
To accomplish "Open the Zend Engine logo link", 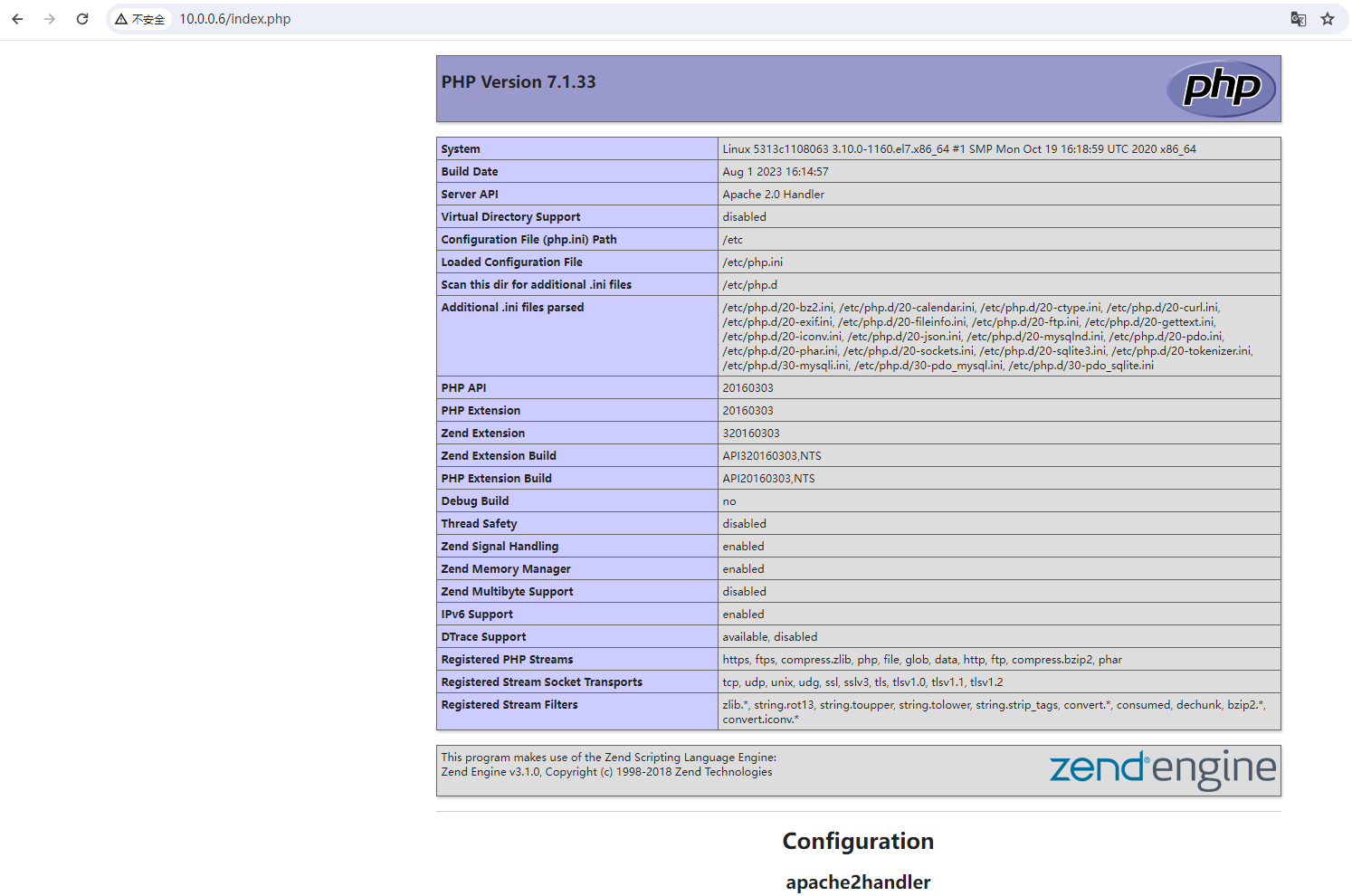I will (x=1163, y=769).
